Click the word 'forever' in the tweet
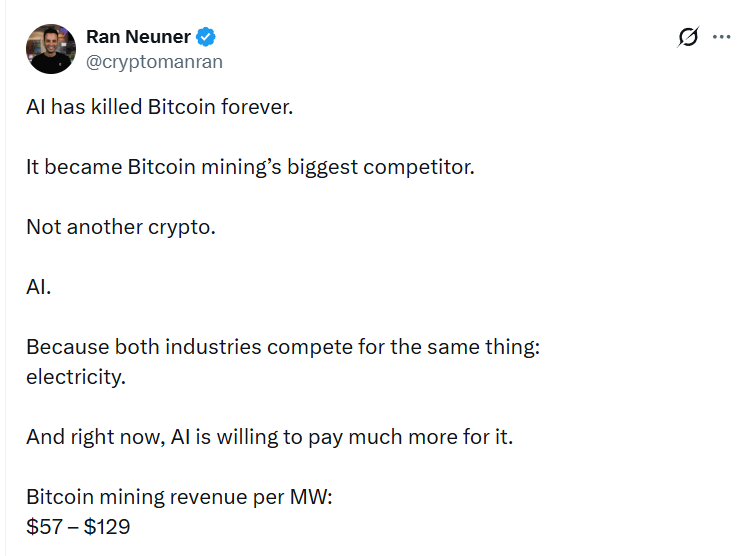742x556 pixels. [x=258, y=106]
